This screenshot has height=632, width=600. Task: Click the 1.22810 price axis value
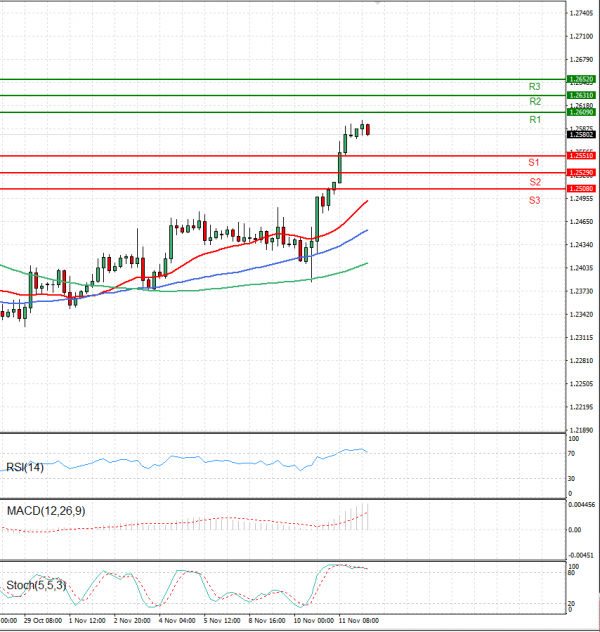[x=581, y=361]
